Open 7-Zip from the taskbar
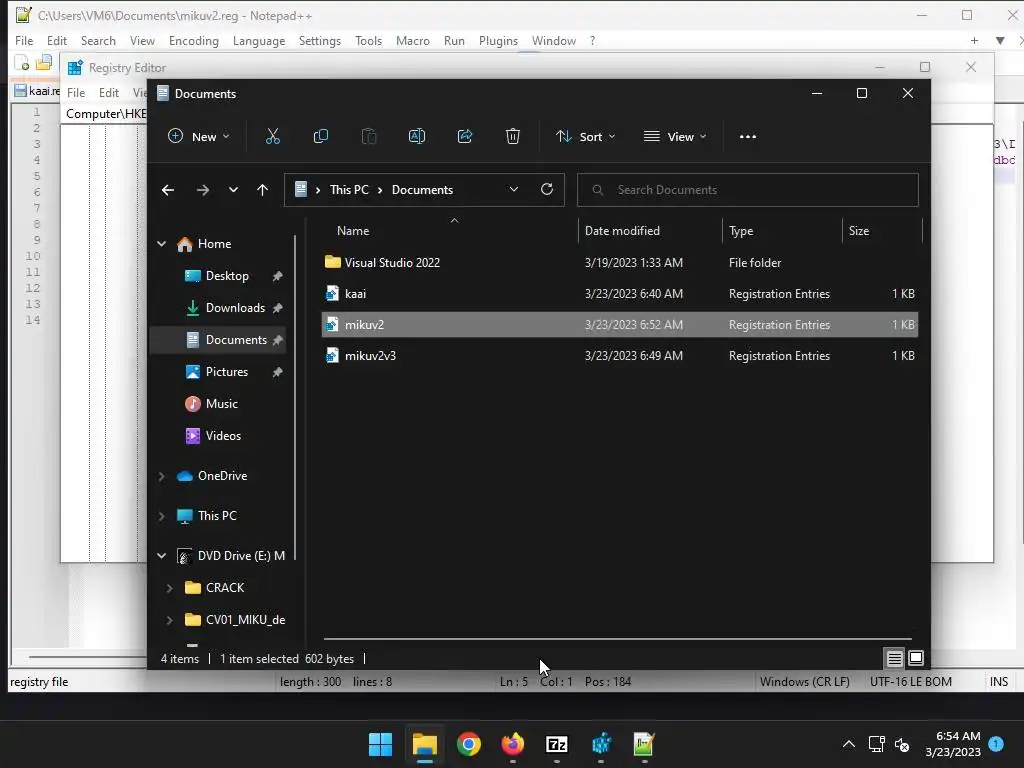This screenshot has width=1024, height=768. (x=556, y=744)
